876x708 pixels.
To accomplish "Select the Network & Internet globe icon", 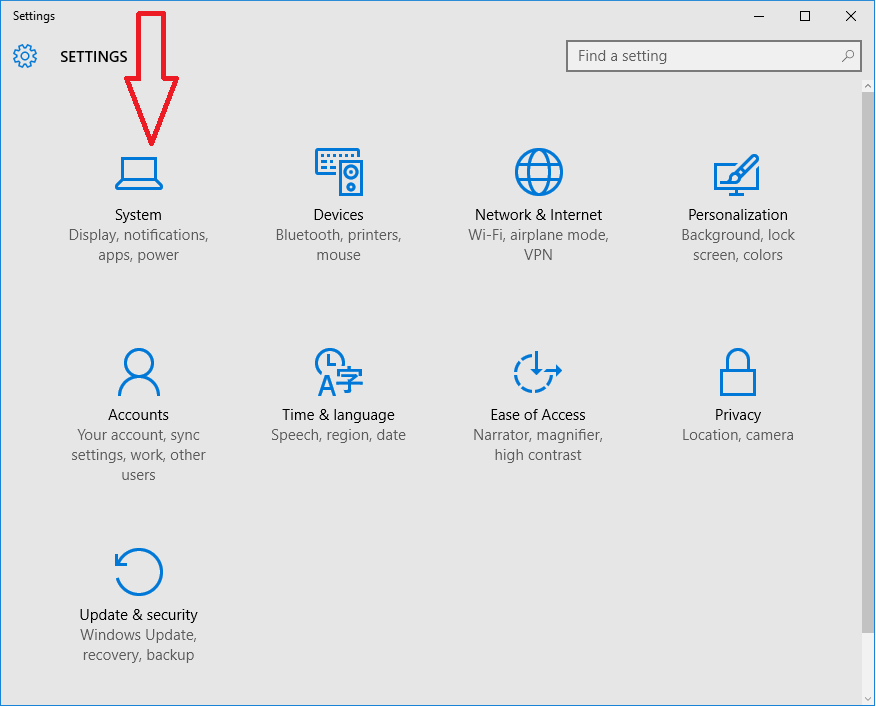I will click(538, 170).
